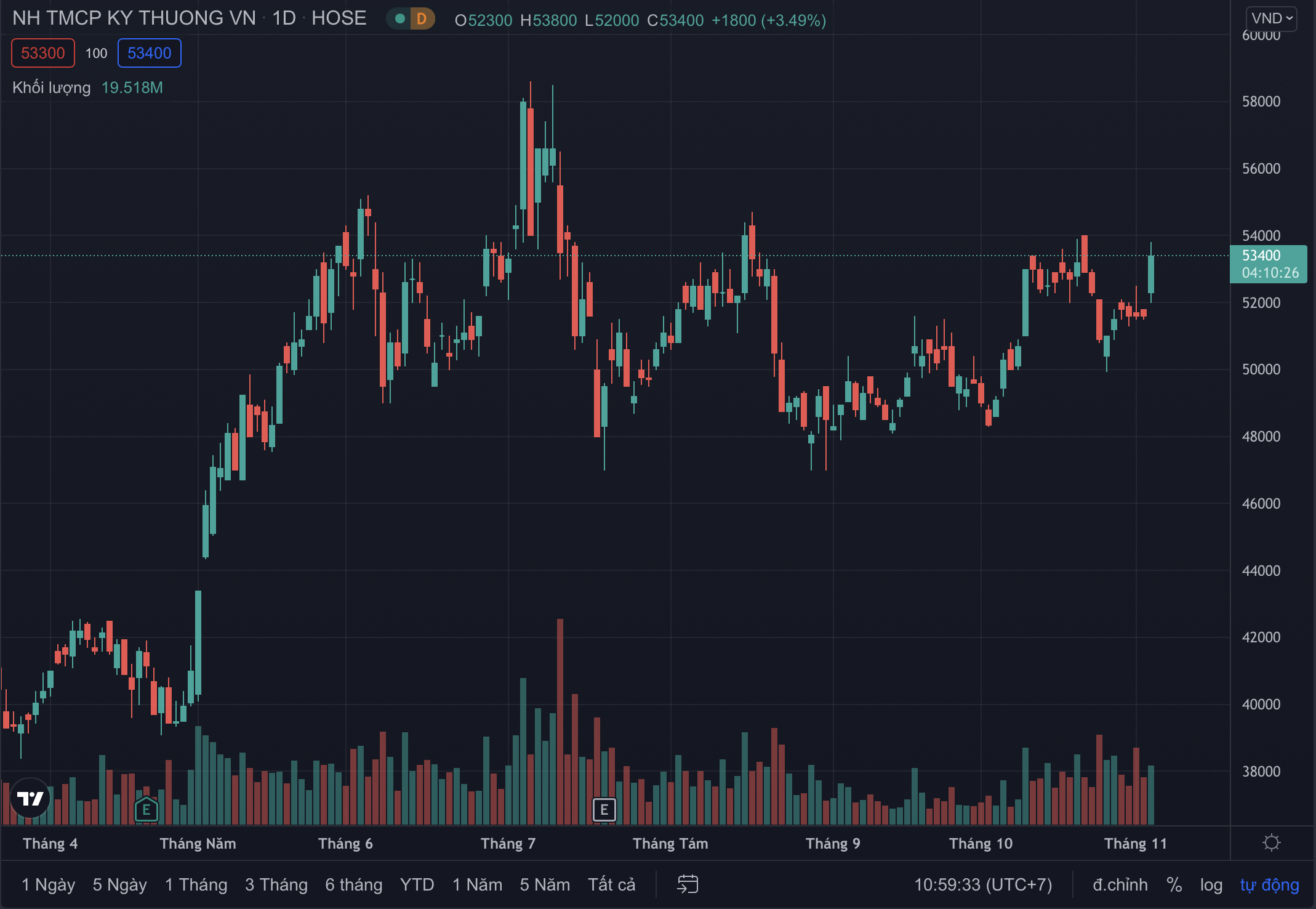Image resolution: width=1316 pixels, height=909 pixels.
Task: Select the Tất cả time range
Action: (611, 885)
